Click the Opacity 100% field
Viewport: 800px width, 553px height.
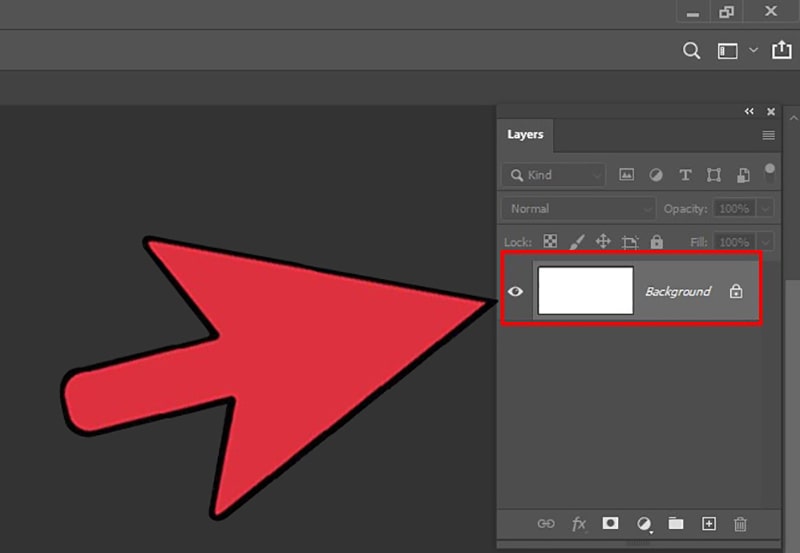(x=734, y=209)
